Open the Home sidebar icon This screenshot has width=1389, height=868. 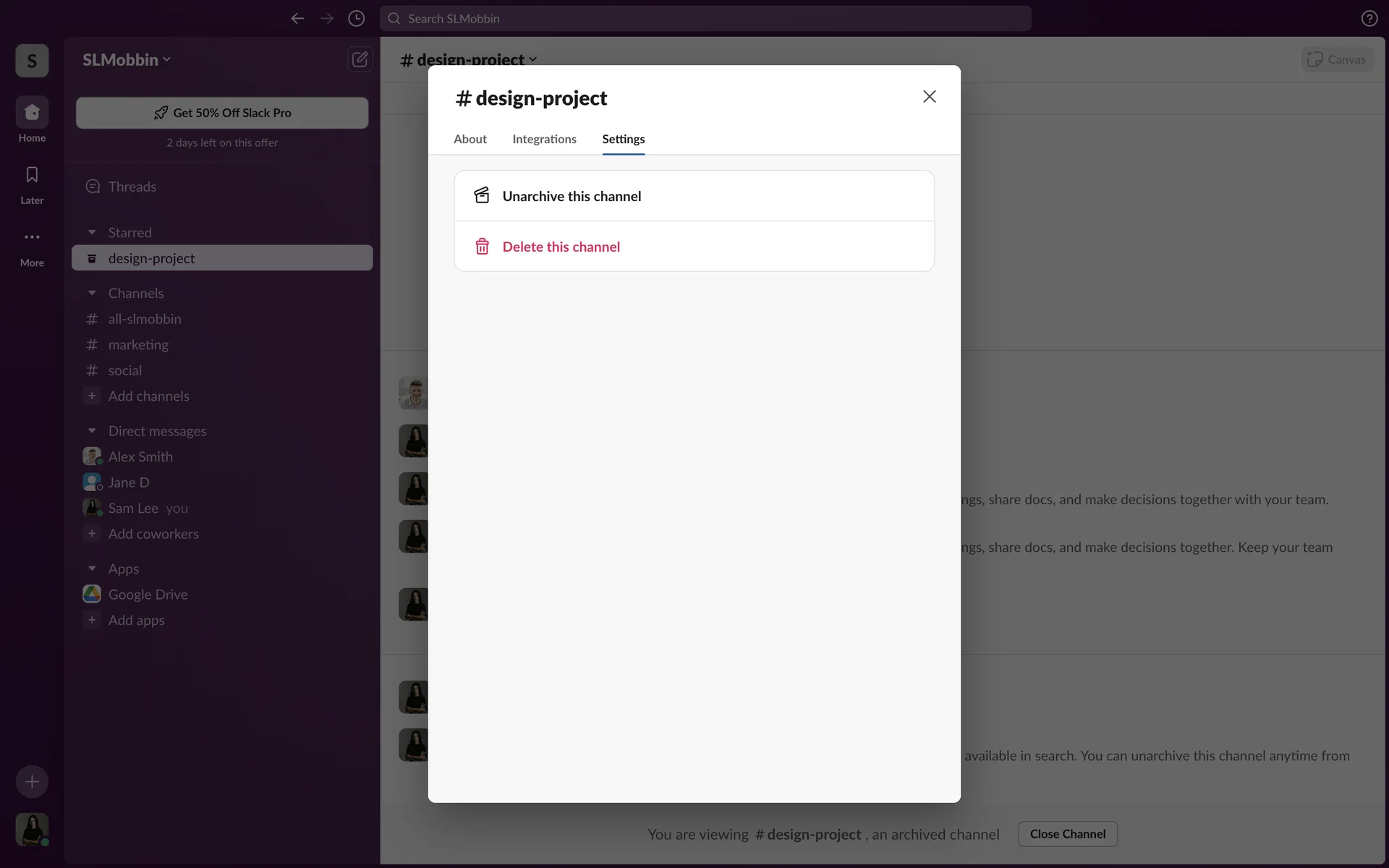[32, 113]
